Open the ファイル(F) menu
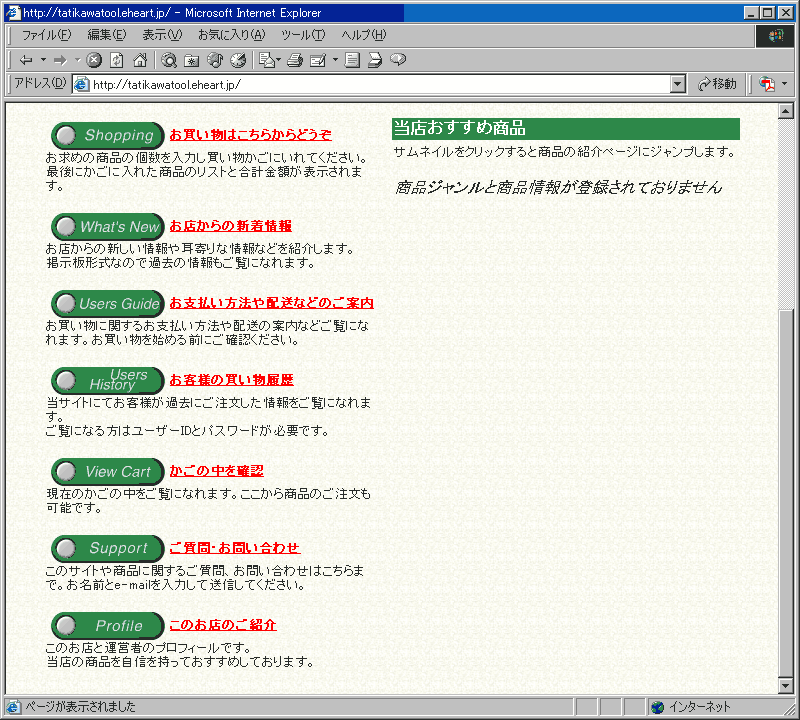The image size is (800, 720). point(46,35)
